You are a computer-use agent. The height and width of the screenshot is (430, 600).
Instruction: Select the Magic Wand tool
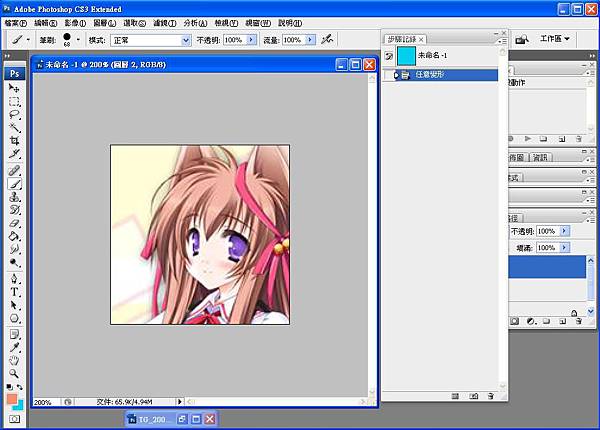click(14, 127)
